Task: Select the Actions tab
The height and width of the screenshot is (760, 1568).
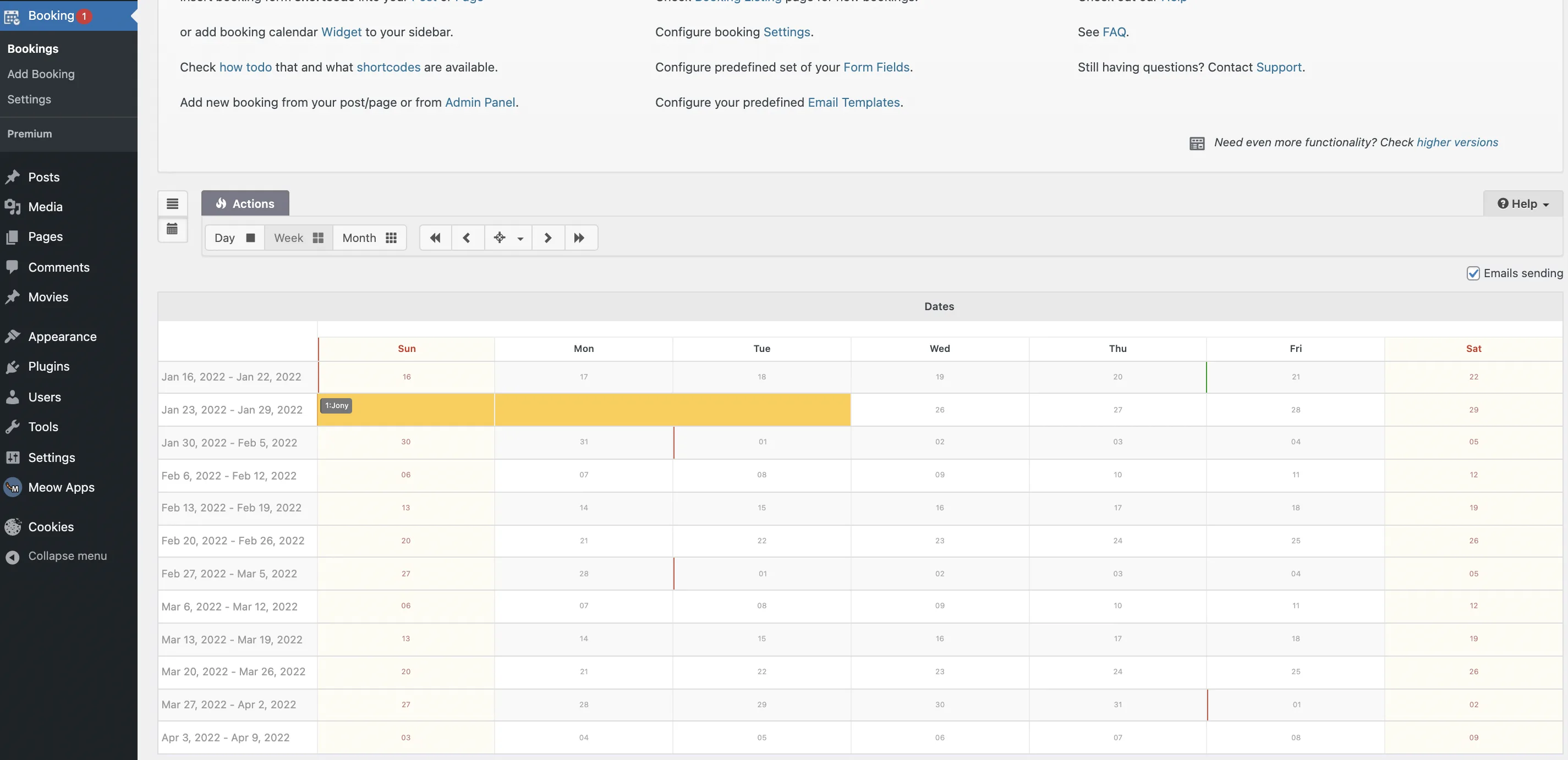Action: (245, 204)
